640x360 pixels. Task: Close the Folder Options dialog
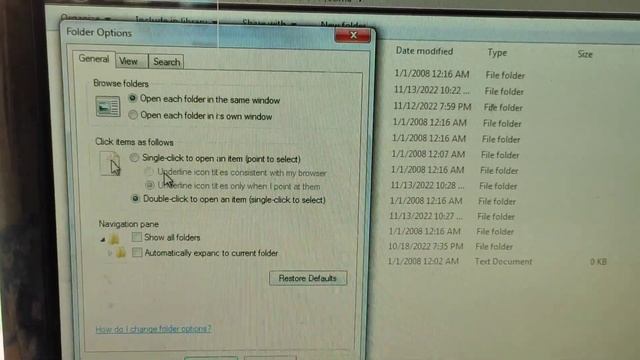point(353,36)
